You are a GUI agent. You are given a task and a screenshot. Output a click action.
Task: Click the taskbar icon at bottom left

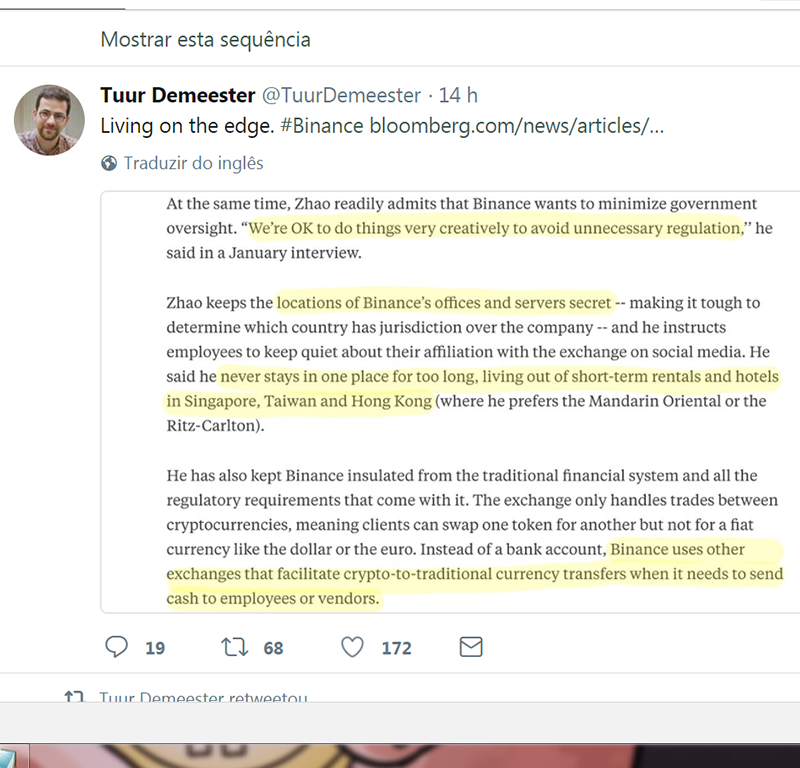point(14,756)
